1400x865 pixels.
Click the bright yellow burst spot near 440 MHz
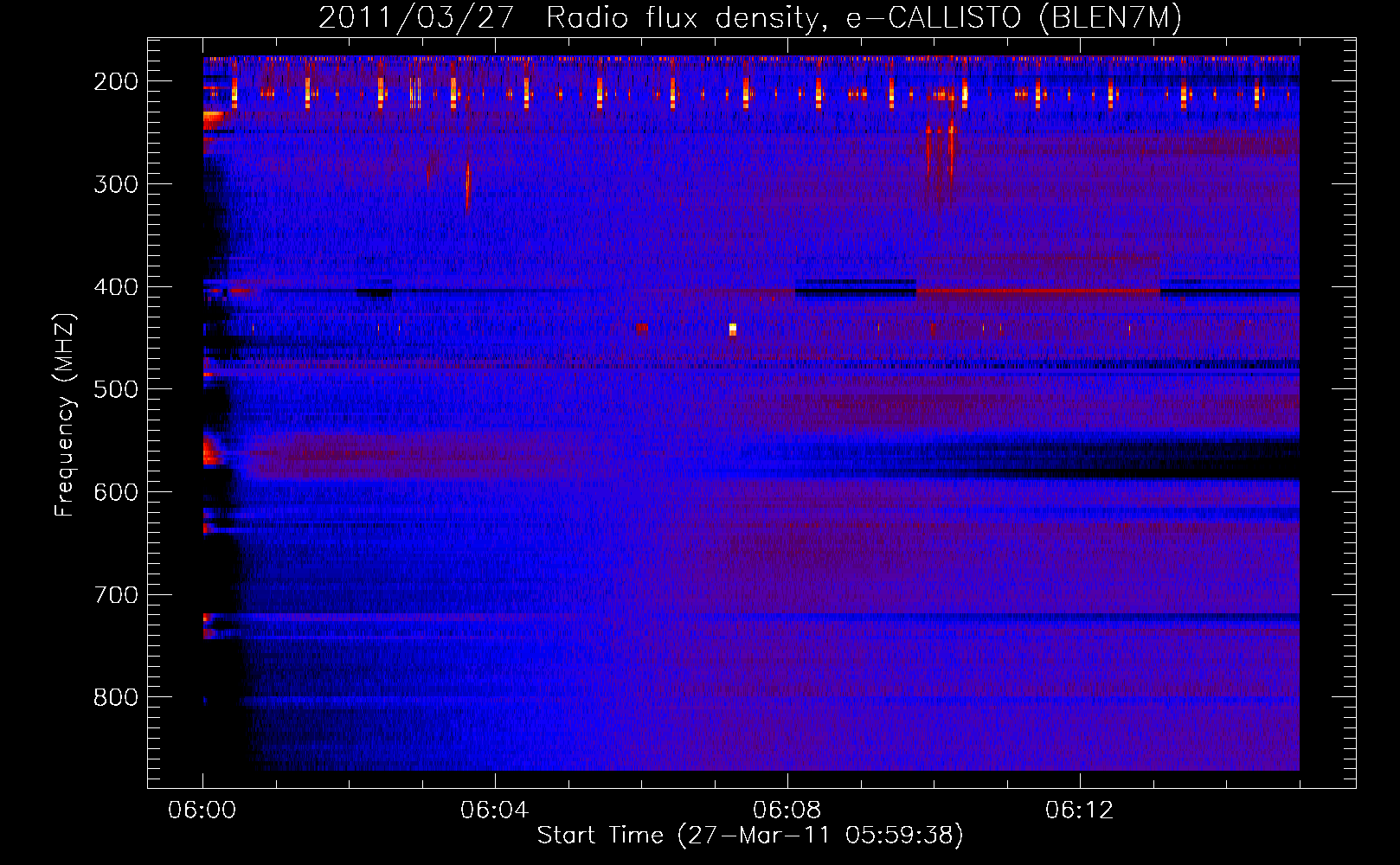733,329
